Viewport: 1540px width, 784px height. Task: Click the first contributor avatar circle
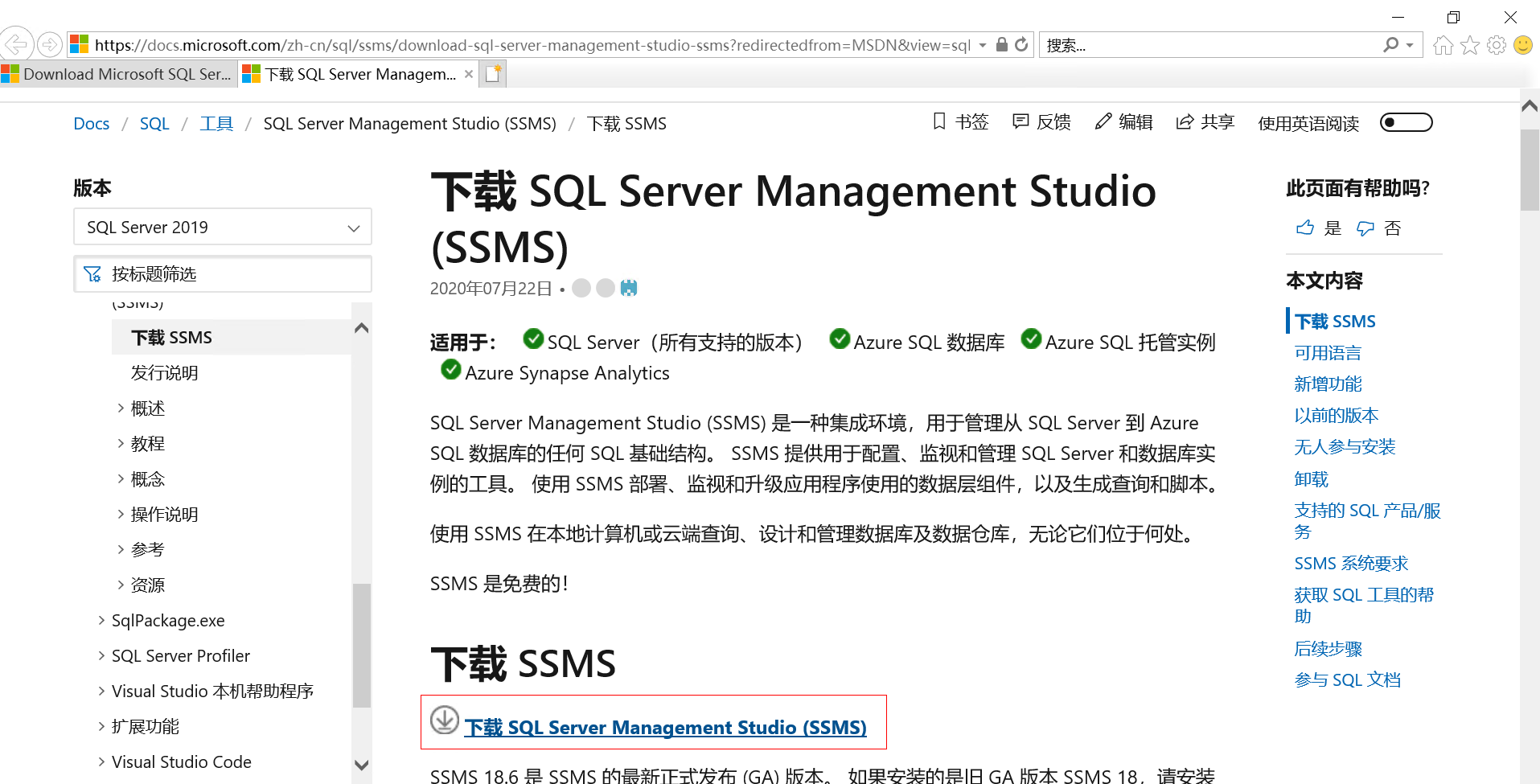[x=581, y=288]
